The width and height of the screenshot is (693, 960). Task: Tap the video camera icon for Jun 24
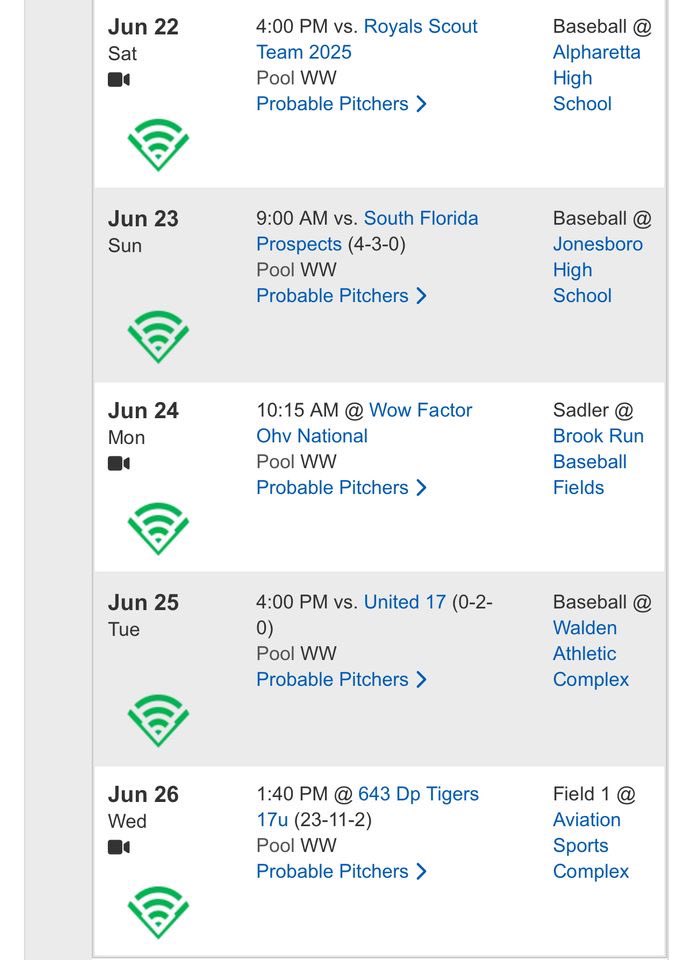click(119, 463)
